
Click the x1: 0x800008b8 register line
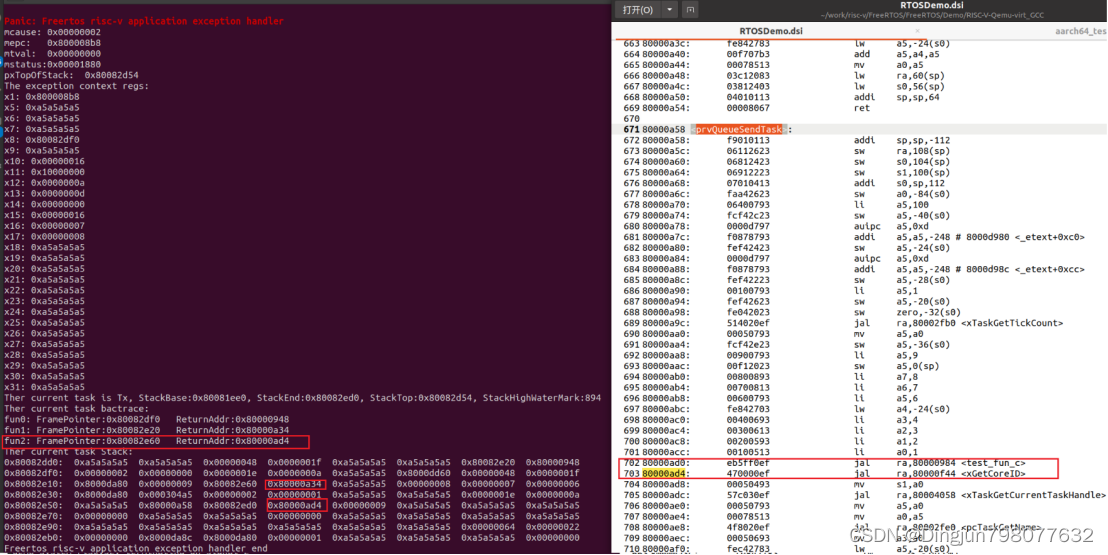(42, 96)
